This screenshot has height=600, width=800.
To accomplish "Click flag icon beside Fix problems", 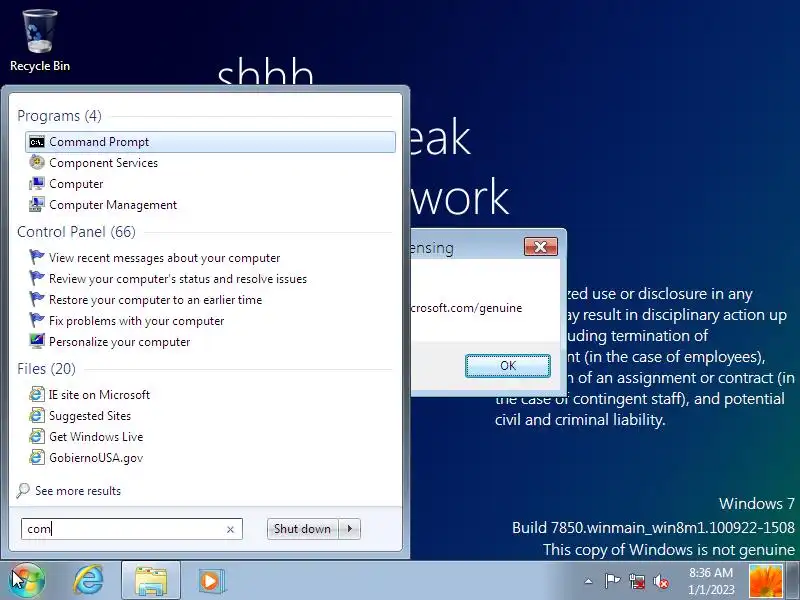I will [37, 320].
